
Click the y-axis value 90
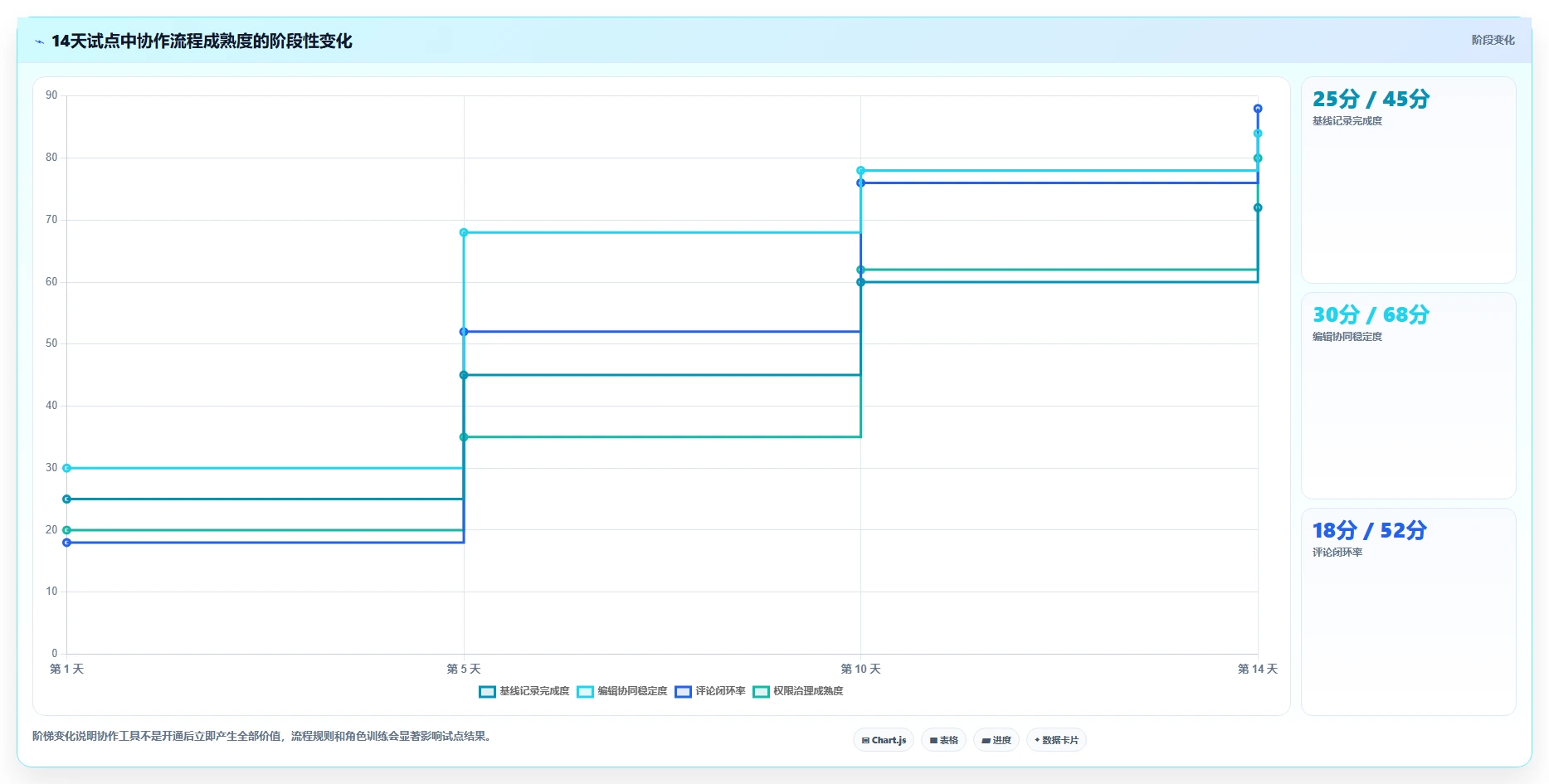click(51, 95)
